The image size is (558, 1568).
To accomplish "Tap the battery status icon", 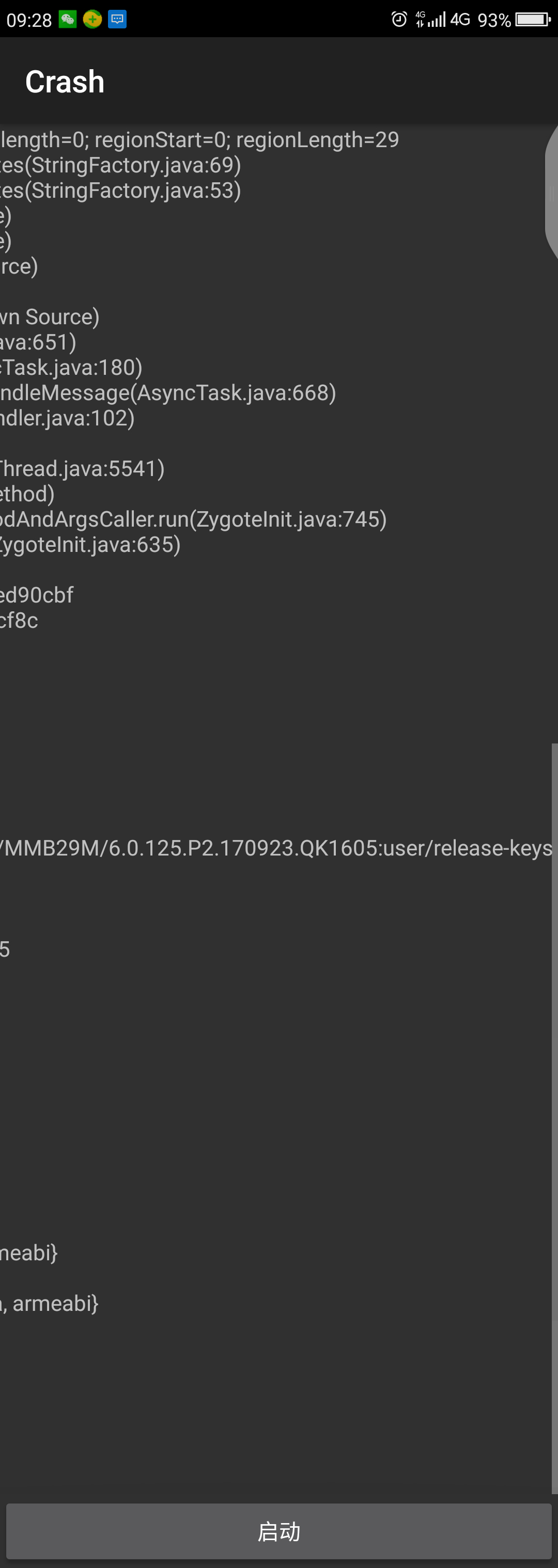I will (x=532, y=20).
